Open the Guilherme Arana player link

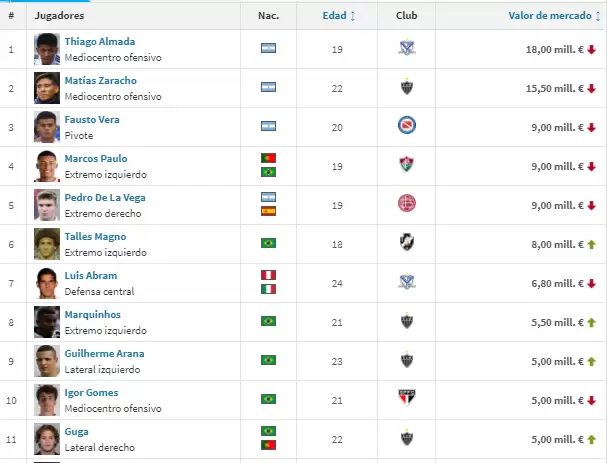point(104,353)
